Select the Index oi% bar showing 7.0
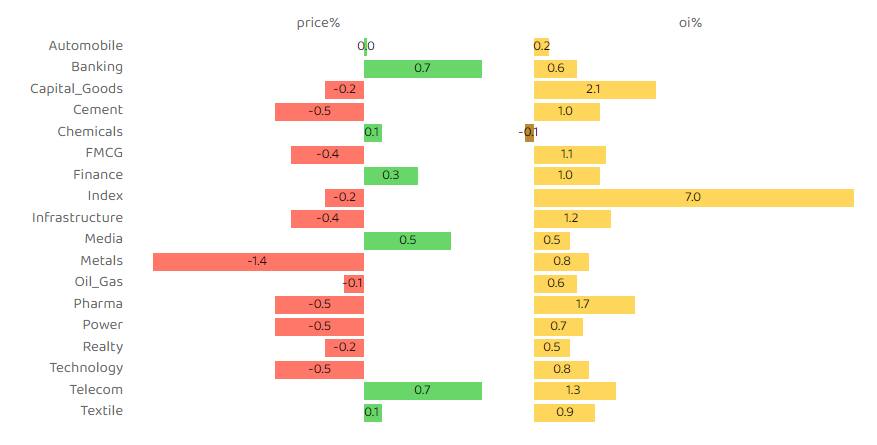877x445 pixels. [x=693, y=197]
